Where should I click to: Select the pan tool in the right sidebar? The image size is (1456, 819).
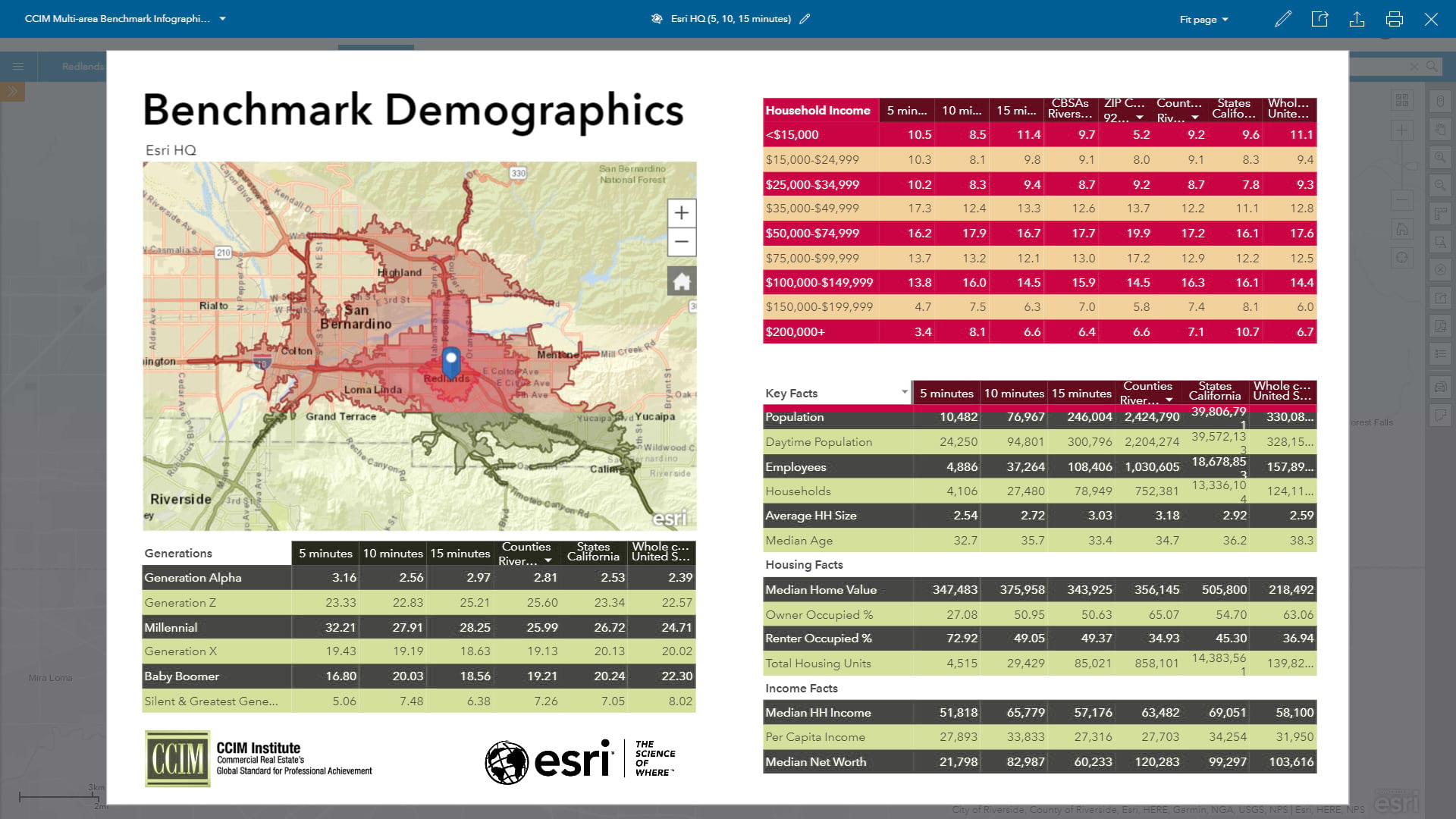(x=1440, y=130)
